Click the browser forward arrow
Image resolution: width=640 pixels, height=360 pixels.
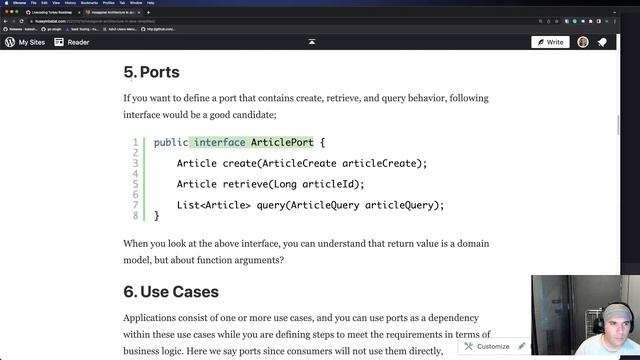[13, 21]
